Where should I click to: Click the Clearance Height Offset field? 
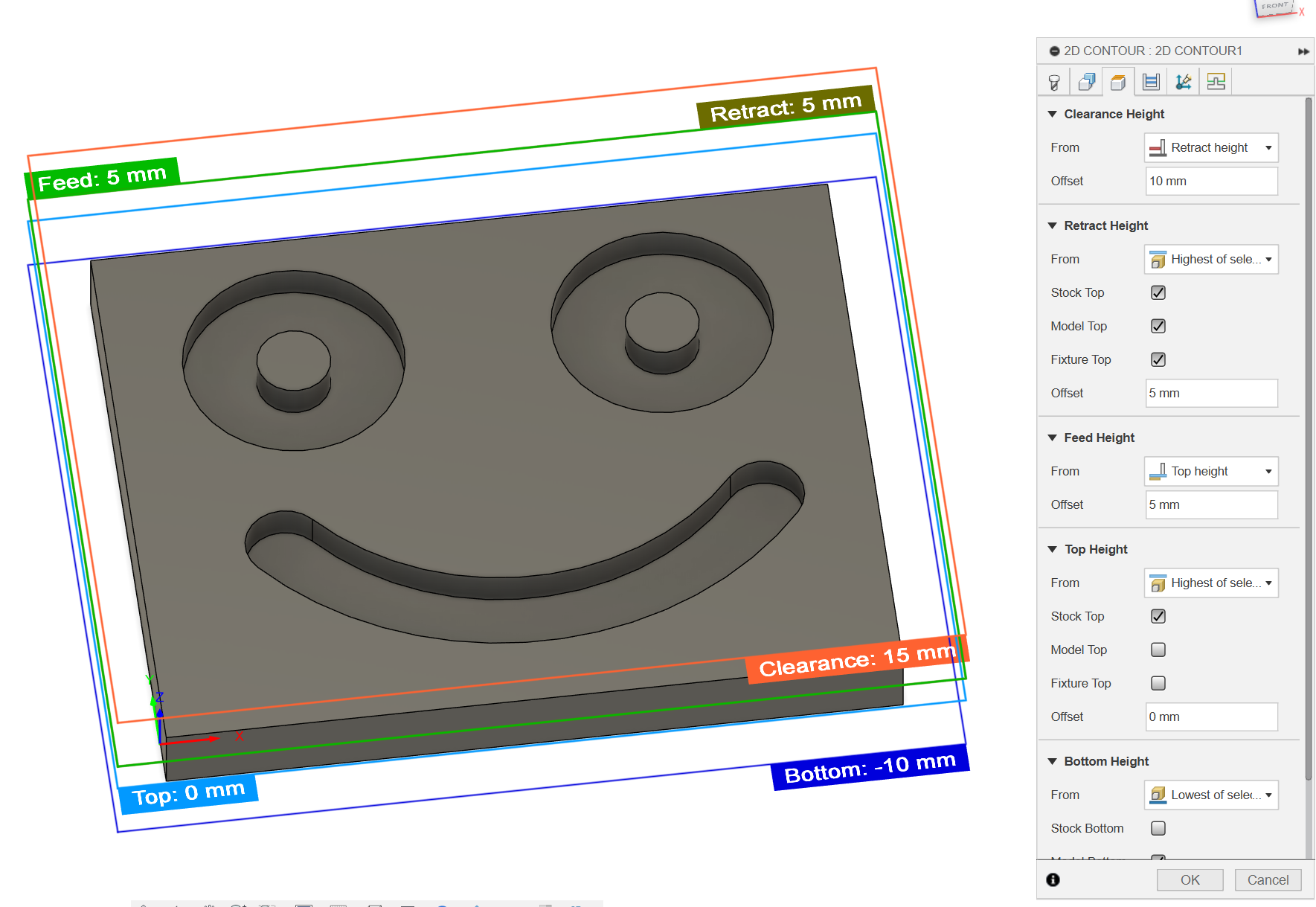[1211, 181]
